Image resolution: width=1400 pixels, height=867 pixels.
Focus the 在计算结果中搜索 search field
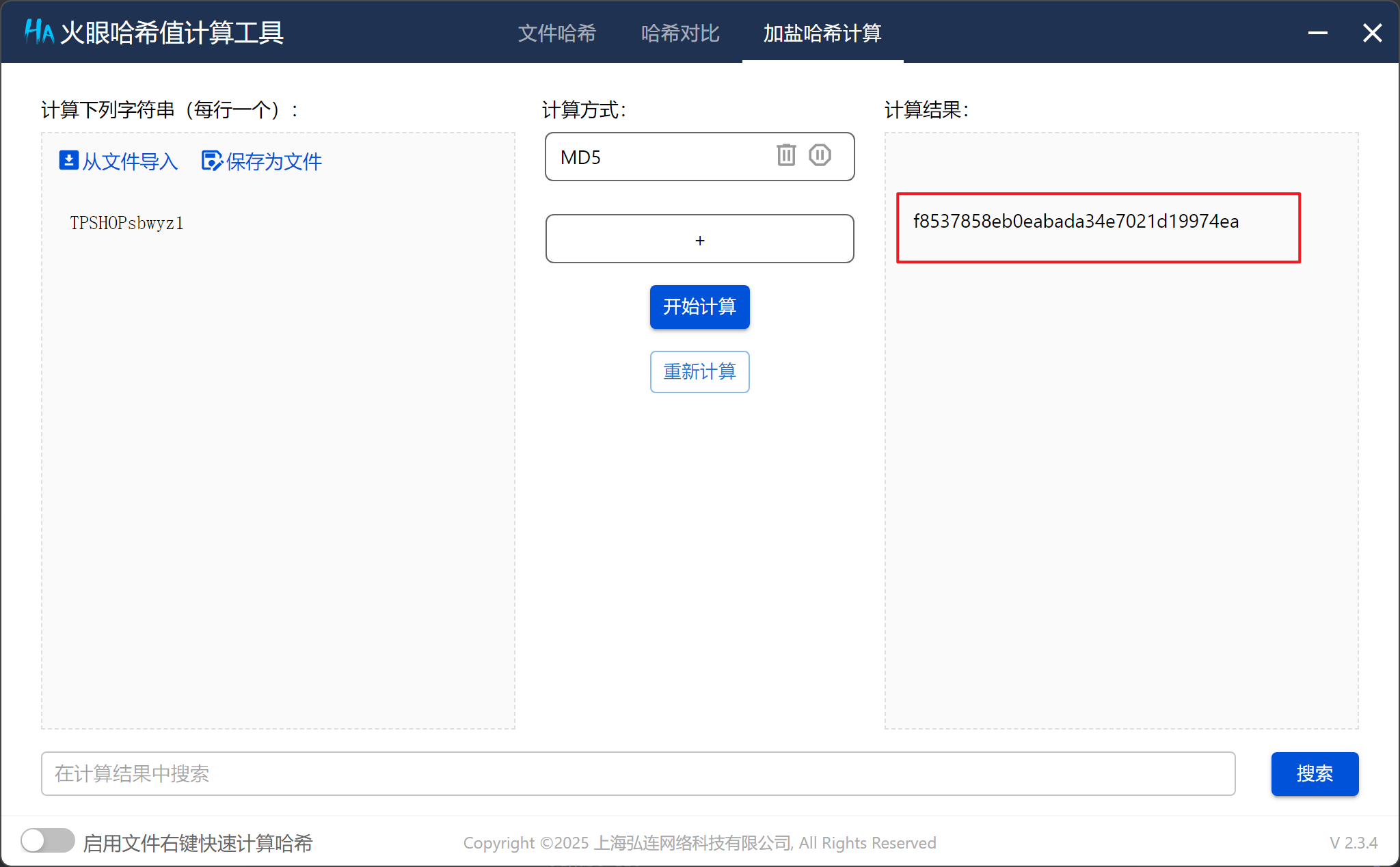pyautogui.click(x=637, y=773)
